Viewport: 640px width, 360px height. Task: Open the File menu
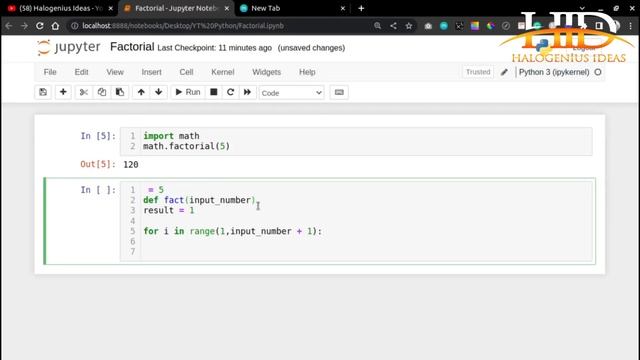pos(50,72)
